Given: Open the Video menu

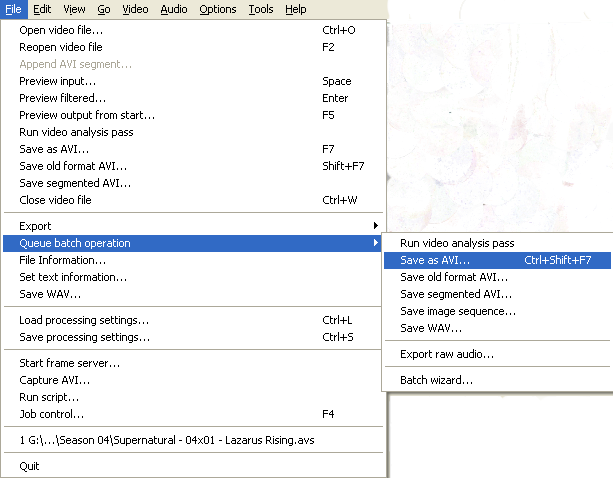Looking at the screenshot, I should (x=135, y=9).
